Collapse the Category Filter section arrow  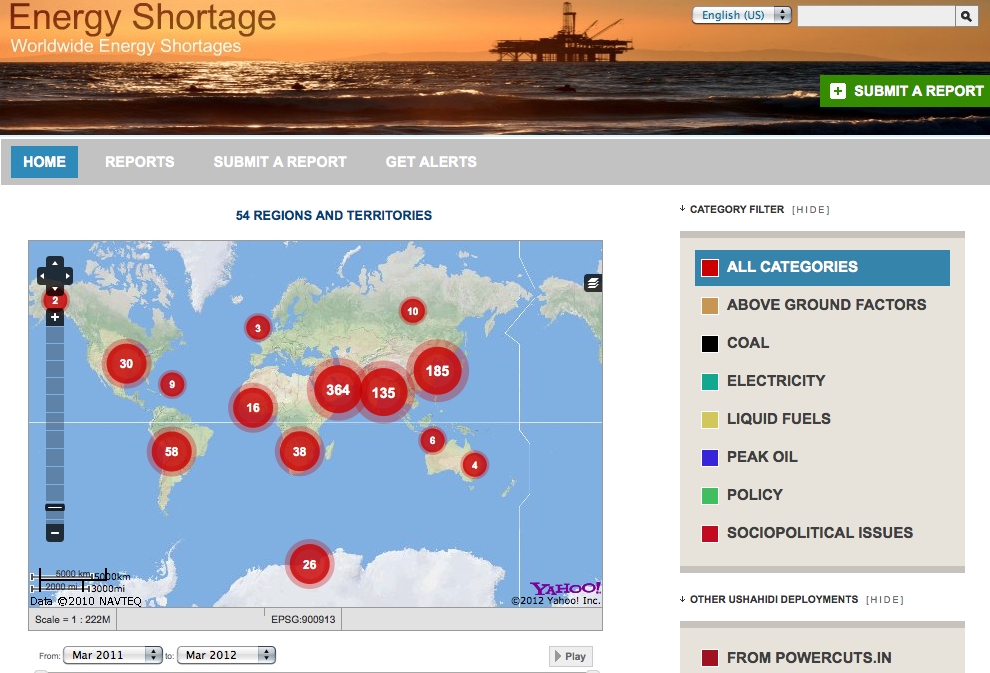tap(683, 209)
